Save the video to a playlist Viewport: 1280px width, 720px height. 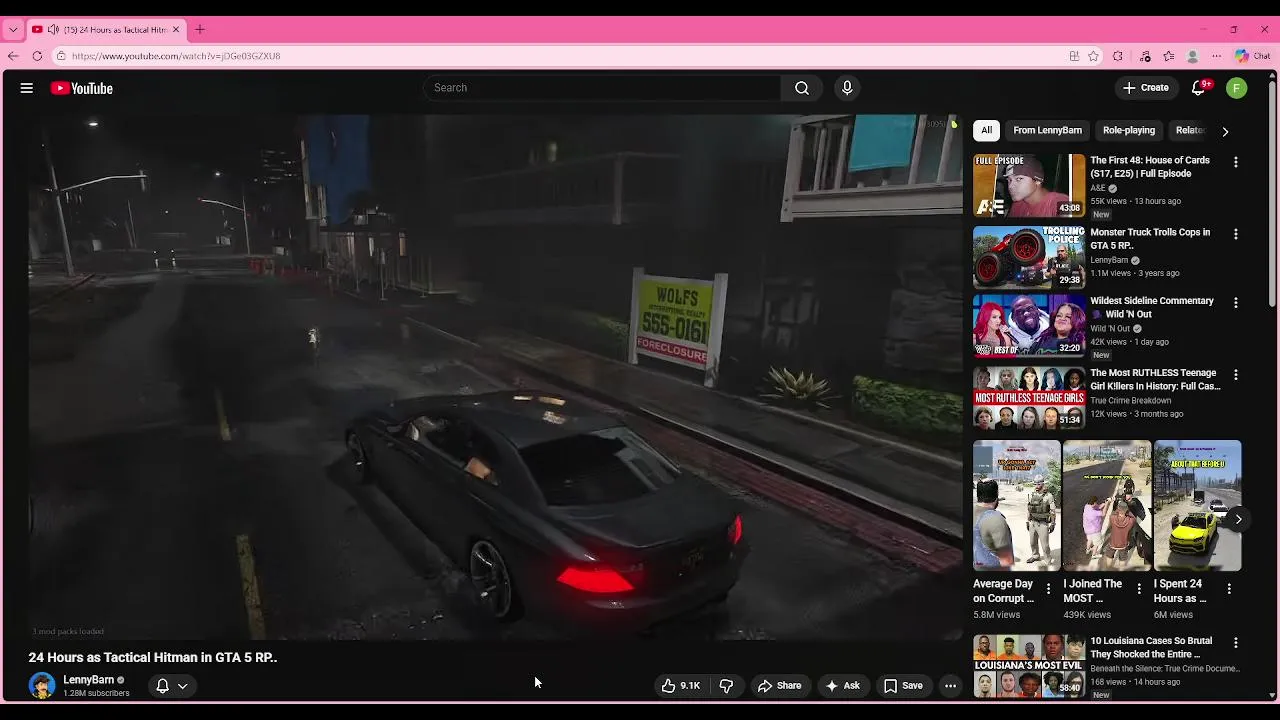point(903,686)
